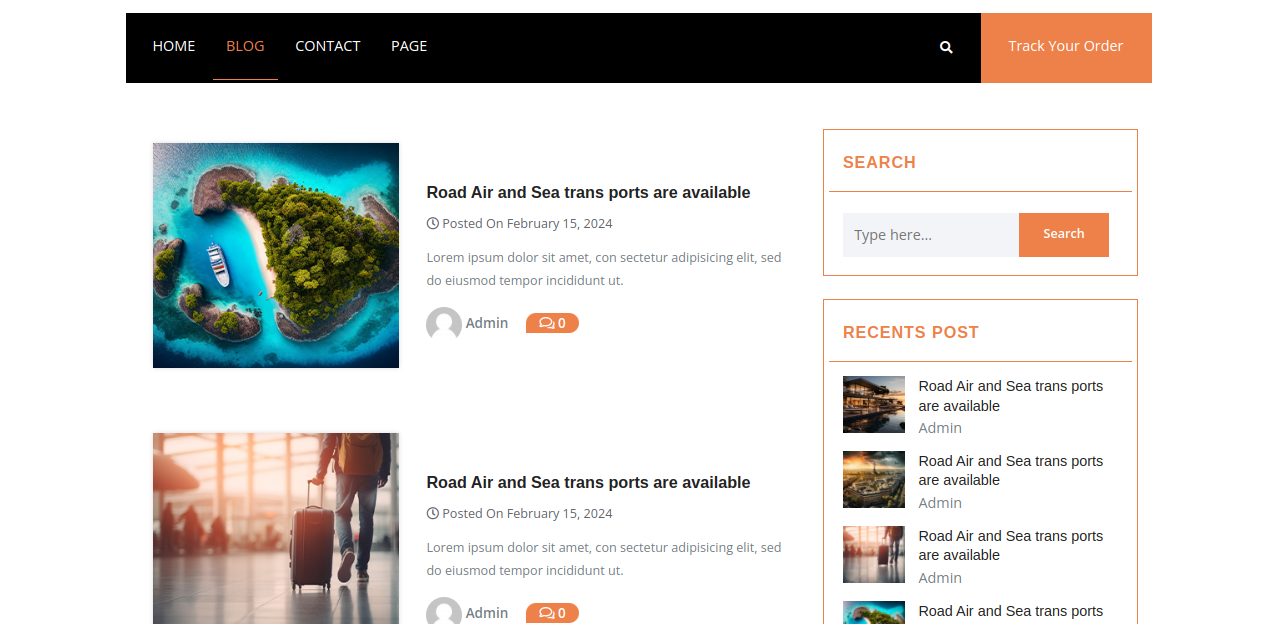Click the search magnifier icon in navbar
Viewport: 1279px width, 624px height.
[946, 47]
